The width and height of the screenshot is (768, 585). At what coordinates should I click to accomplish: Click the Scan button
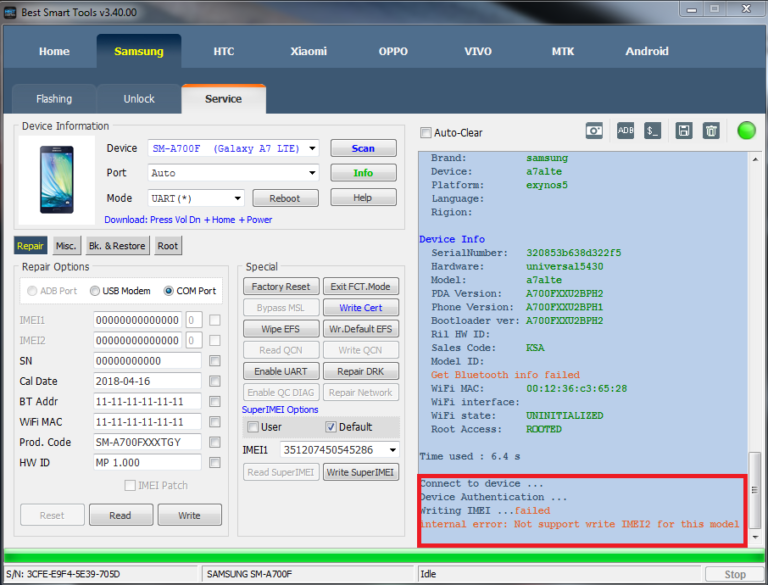click(x=363, y=149)
